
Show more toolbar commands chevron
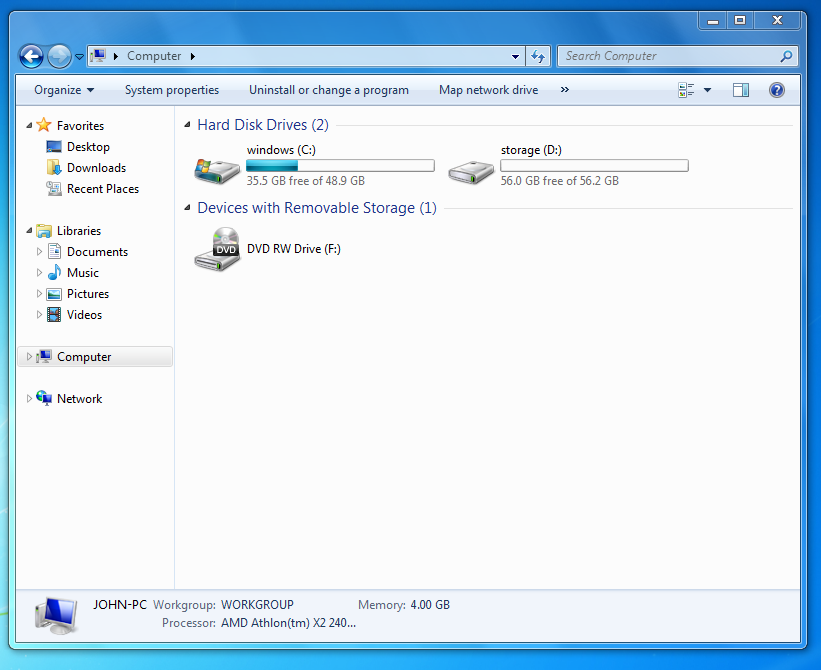pyautogui.click(x=564, y=90)
